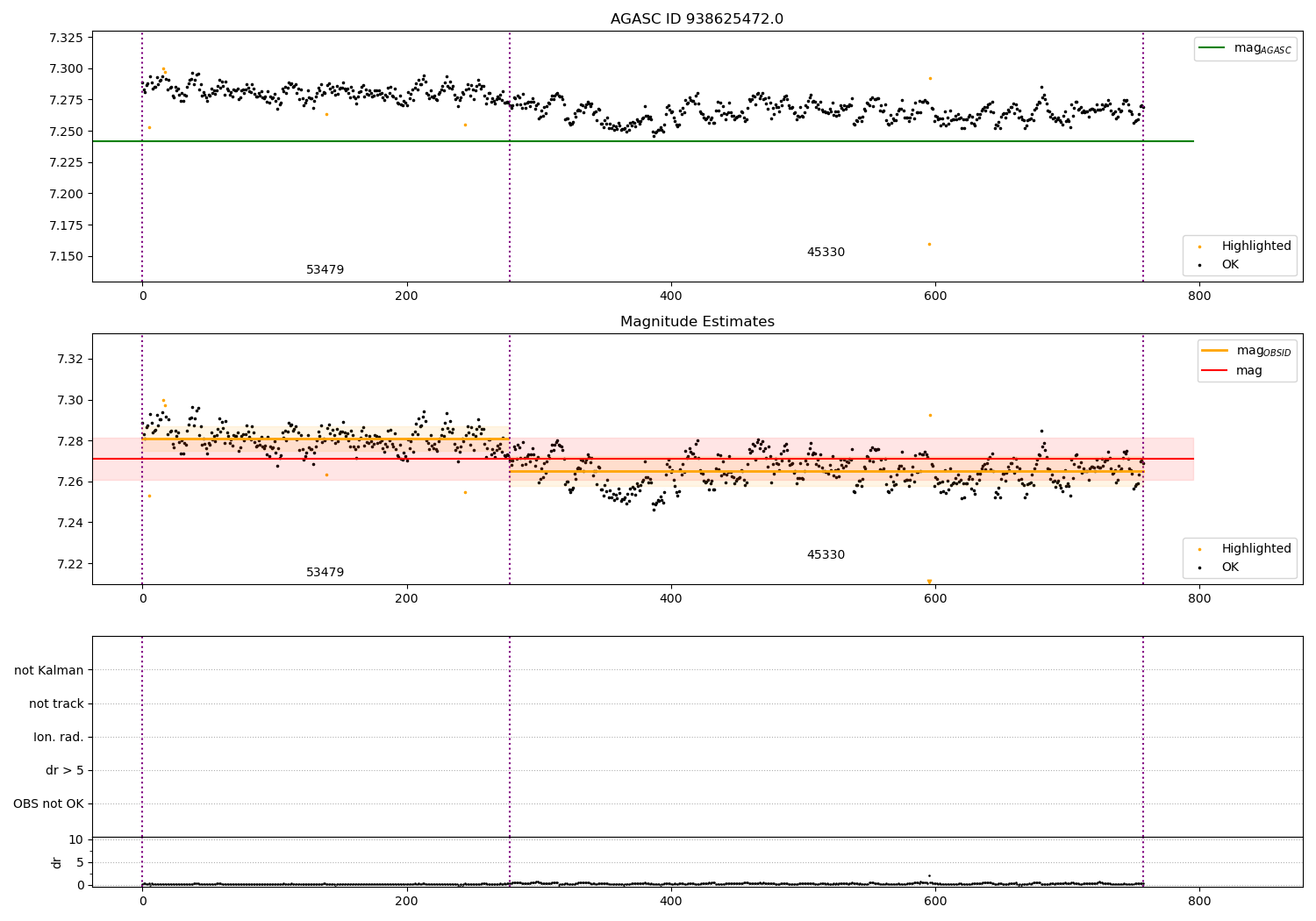1316x921 pixels.
Task: Click 'Highlighted' in the top plot legend
Action: (1256, 246)
